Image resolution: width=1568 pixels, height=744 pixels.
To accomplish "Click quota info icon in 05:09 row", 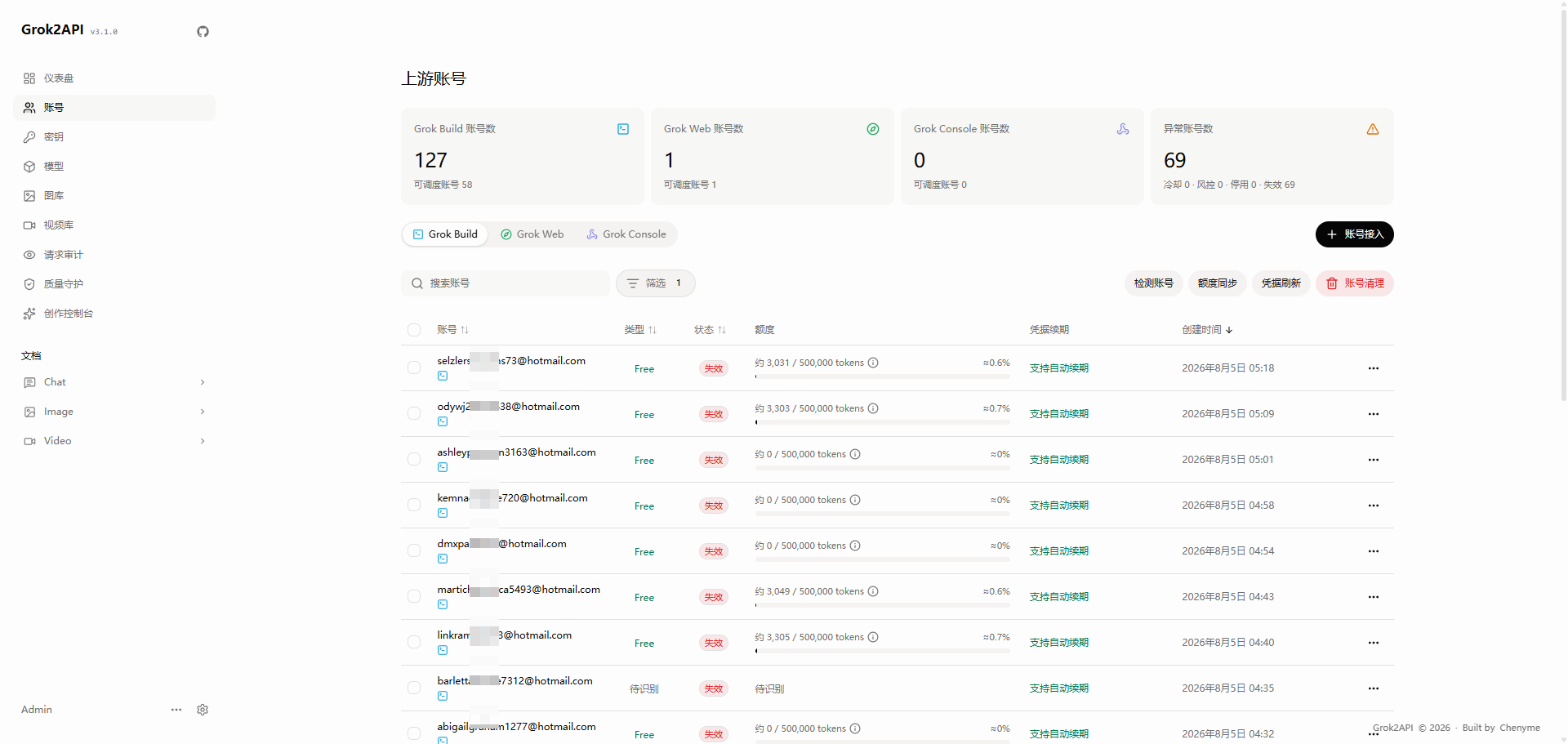I will tap(873, 408).
